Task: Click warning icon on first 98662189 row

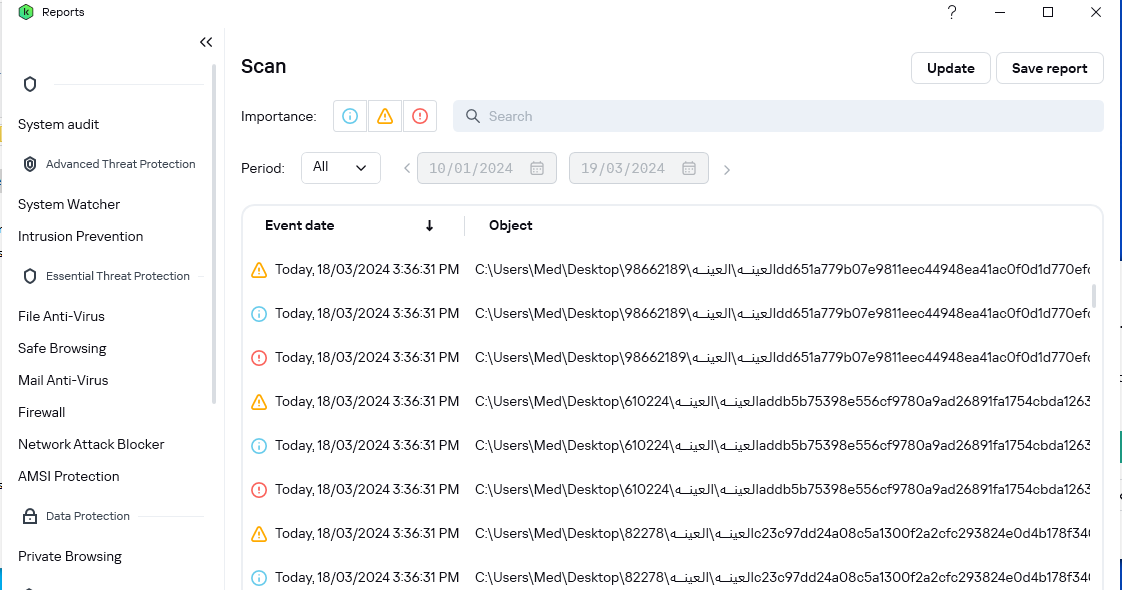Action: pyautogui.click(x=259, y=270)
